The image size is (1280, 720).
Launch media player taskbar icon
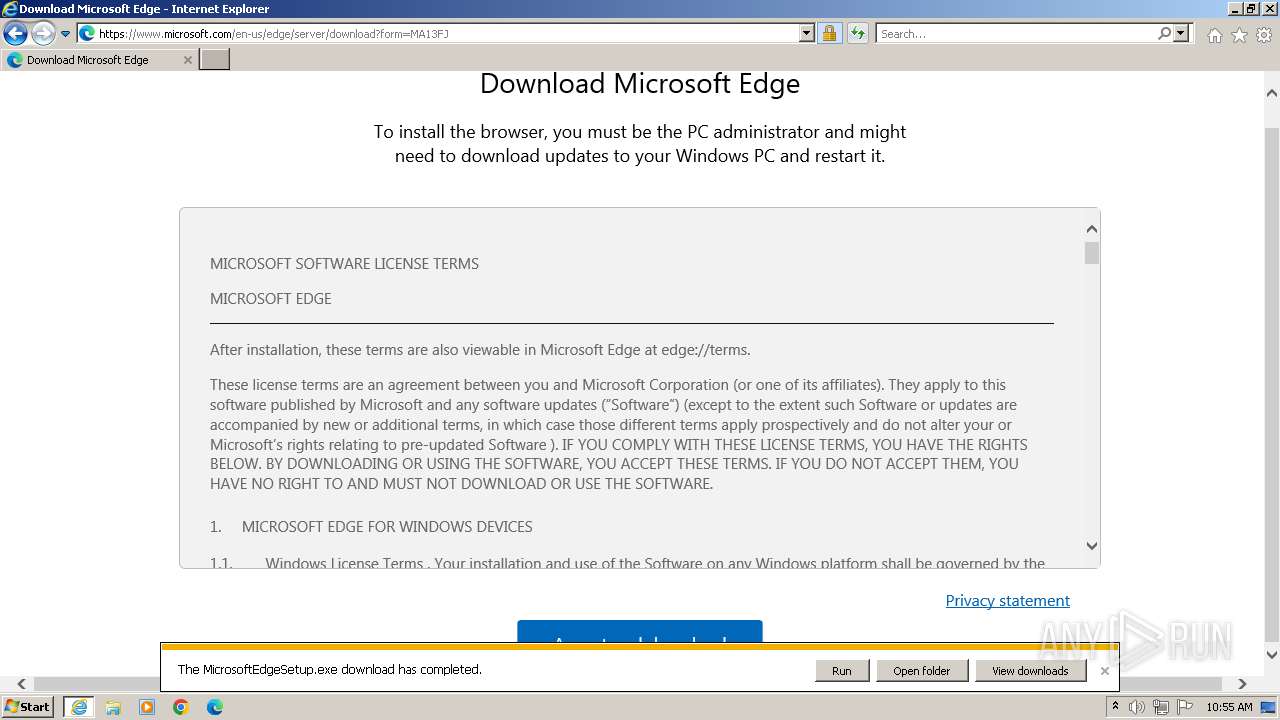pos(147,707)
